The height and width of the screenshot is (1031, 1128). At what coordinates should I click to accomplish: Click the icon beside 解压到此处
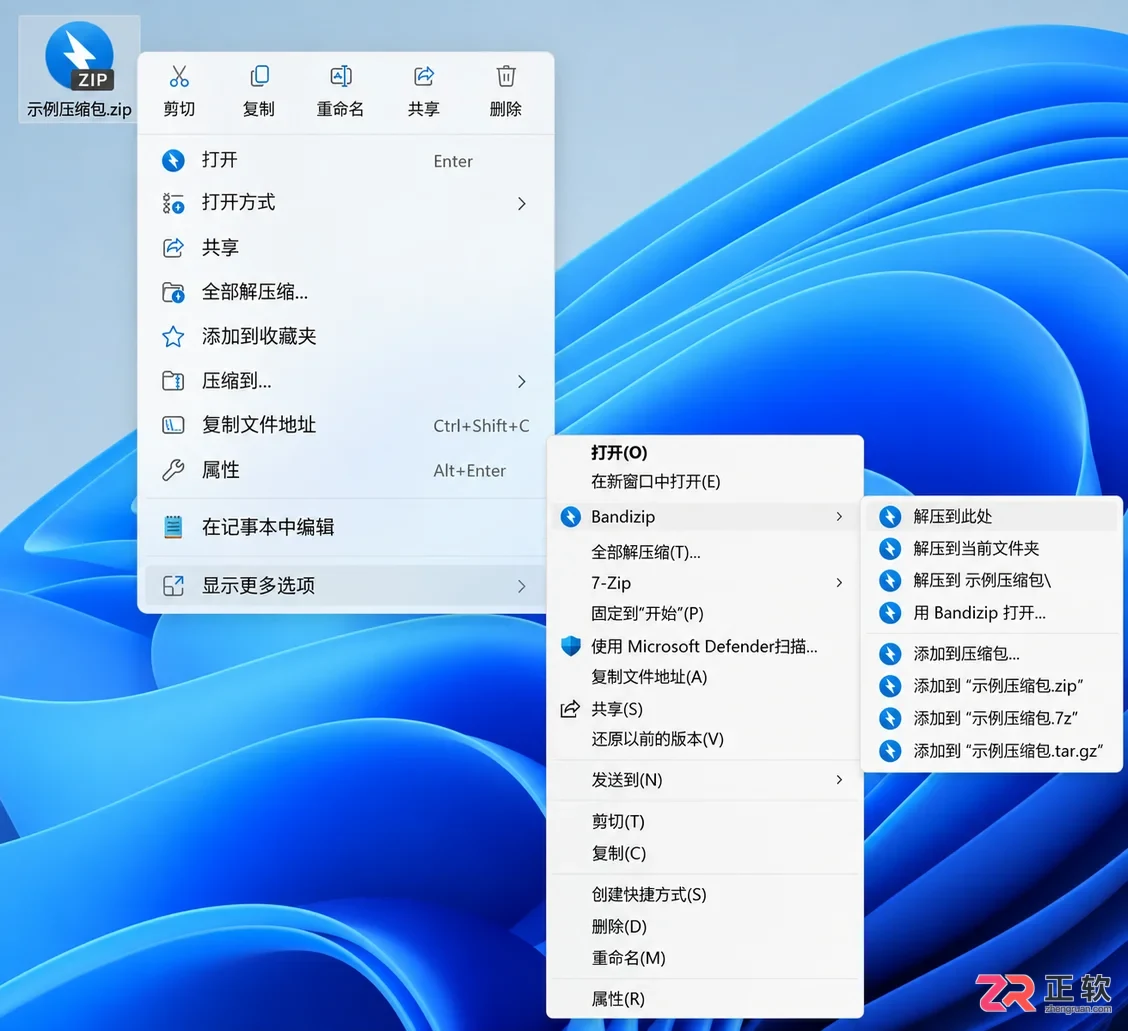click(891, 516)
